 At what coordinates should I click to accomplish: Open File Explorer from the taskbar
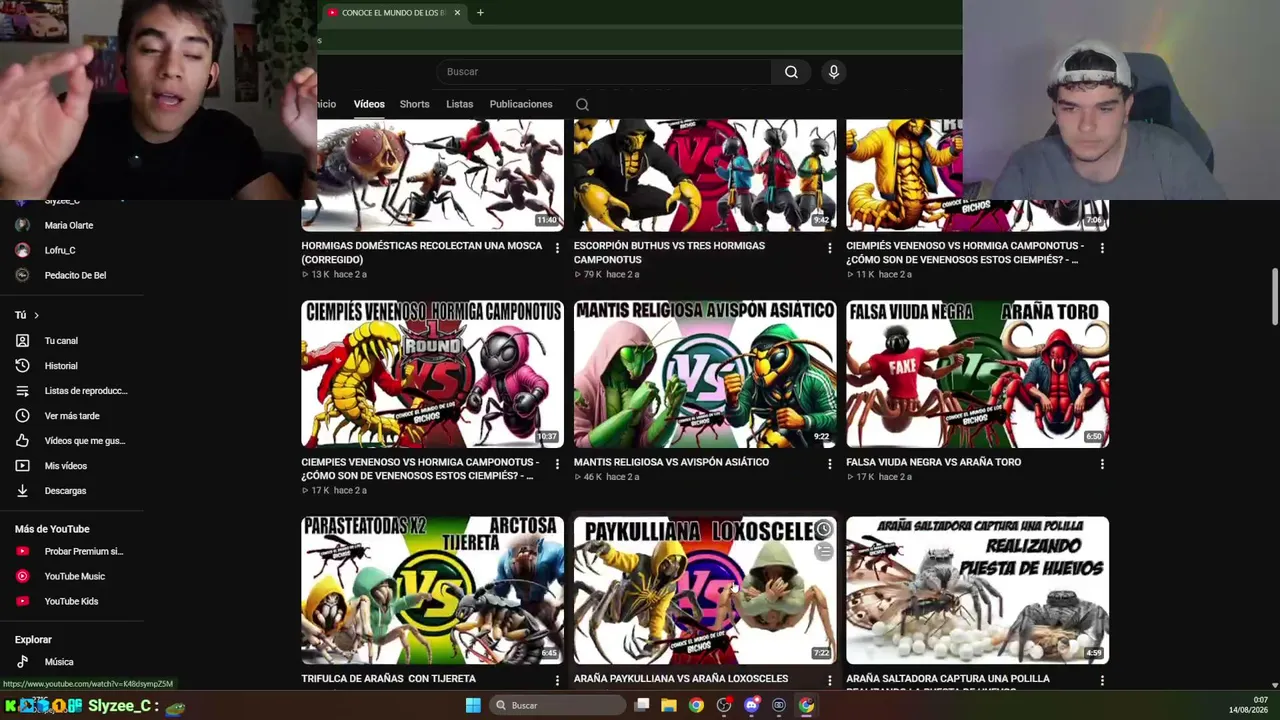click(669, 705)
